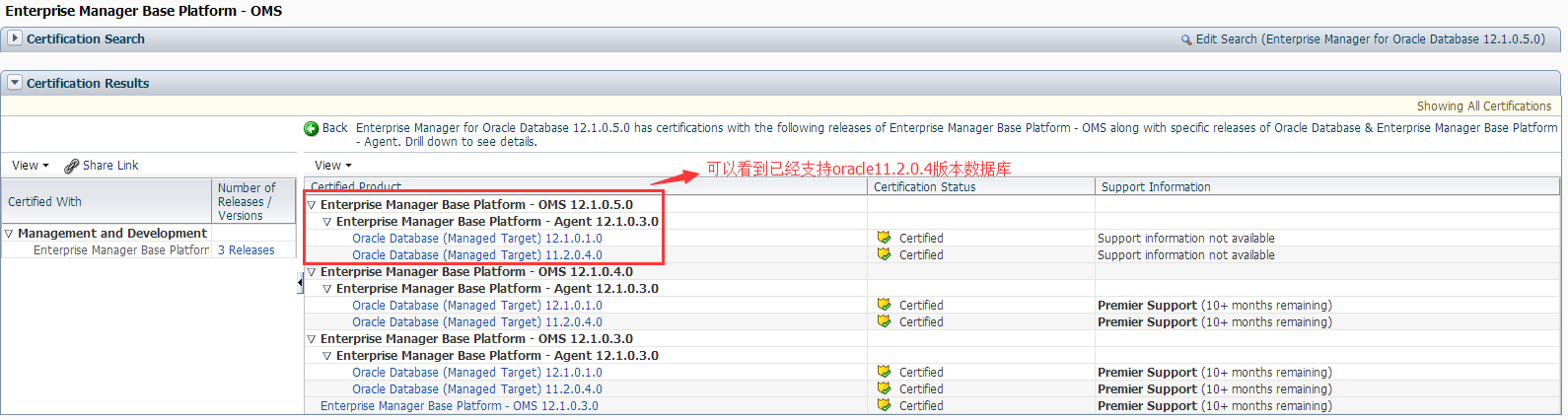
Task: Click Certified icon for 11.2.0.4.0 under OMS 12.1.0.4.0
Action: tap(885, 321)
